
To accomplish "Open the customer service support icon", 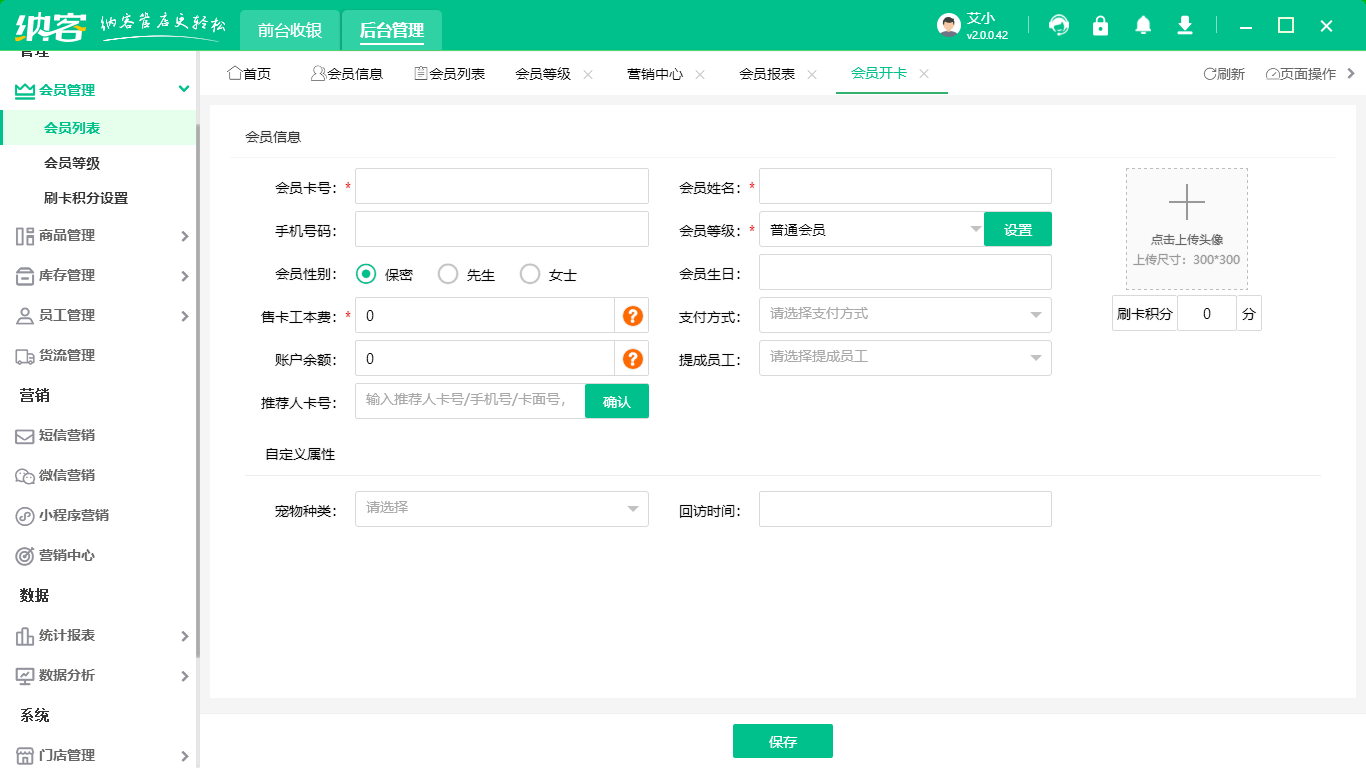I will click(1058, 25).
